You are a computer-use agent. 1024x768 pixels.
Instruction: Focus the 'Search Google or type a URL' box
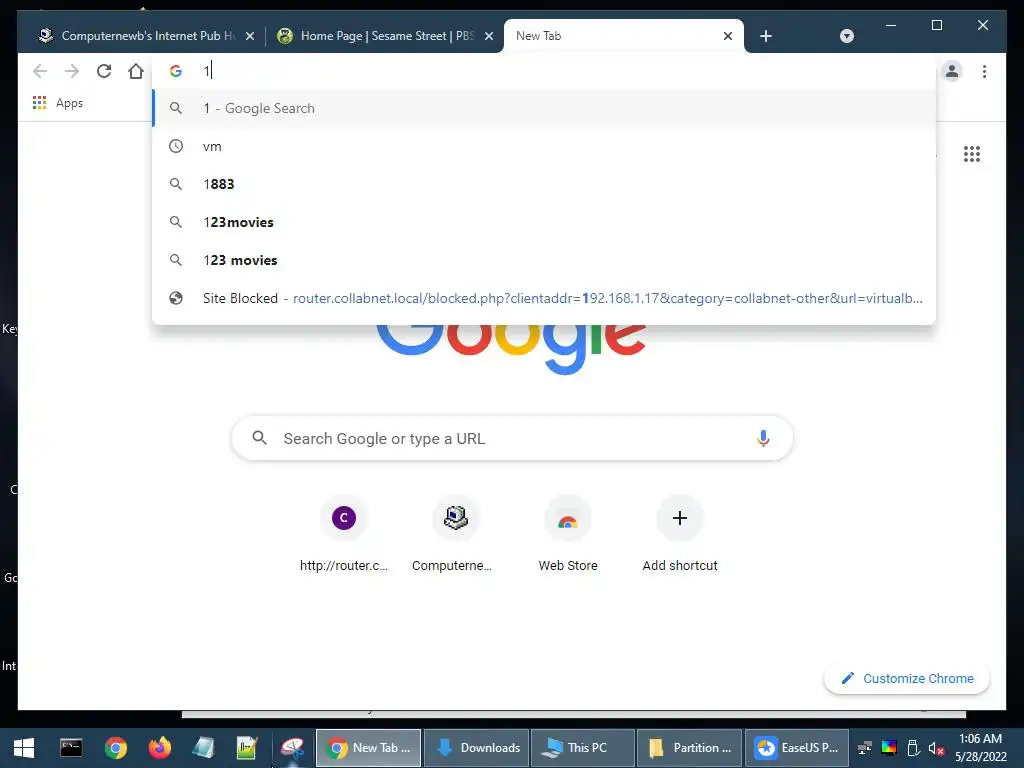(512, 438)
